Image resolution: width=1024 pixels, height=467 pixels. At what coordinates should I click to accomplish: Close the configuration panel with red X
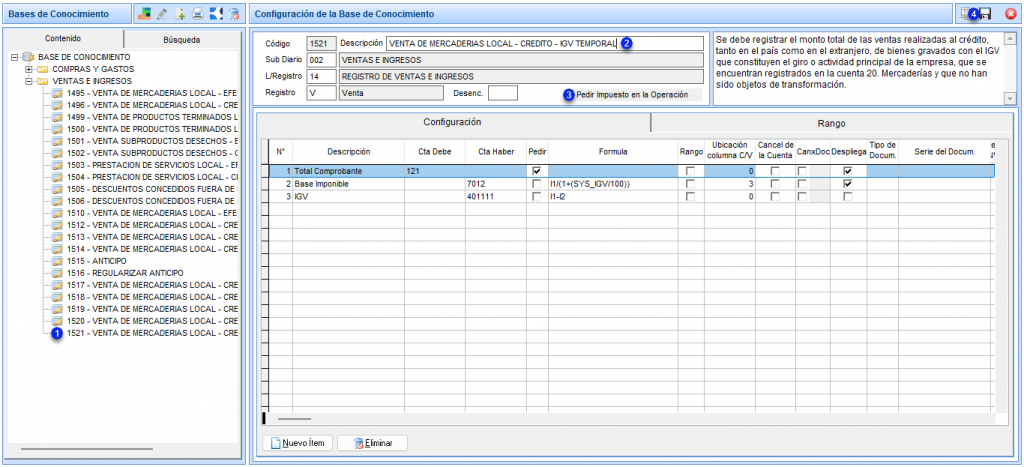tap(1011, 13)
